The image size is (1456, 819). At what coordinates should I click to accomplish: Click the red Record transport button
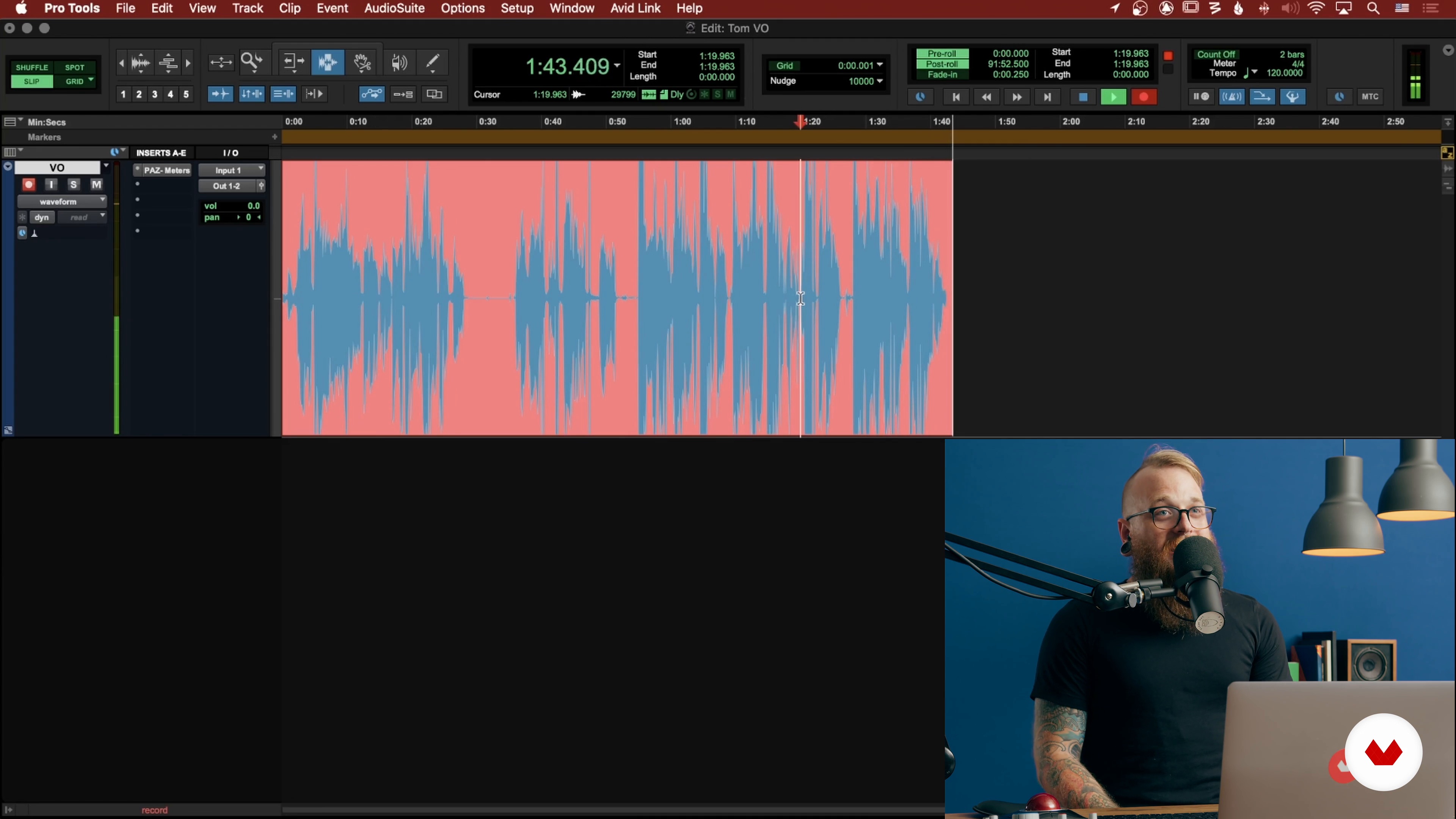[x=1144, y=97]
